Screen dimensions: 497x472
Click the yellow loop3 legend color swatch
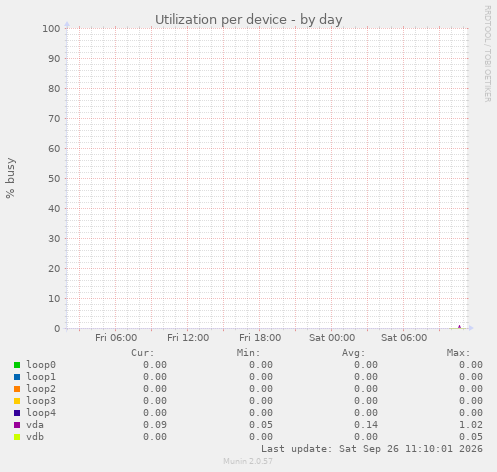[x=17, y=401]
